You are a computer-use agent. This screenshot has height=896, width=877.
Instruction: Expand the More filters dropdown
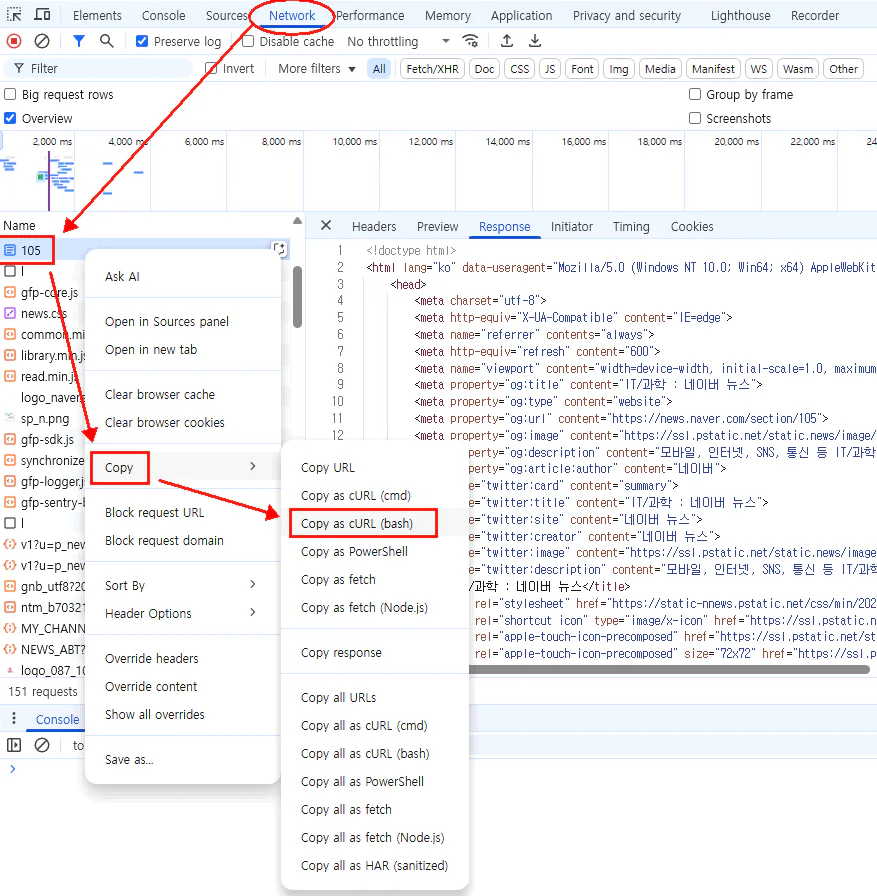click(317, 69)
